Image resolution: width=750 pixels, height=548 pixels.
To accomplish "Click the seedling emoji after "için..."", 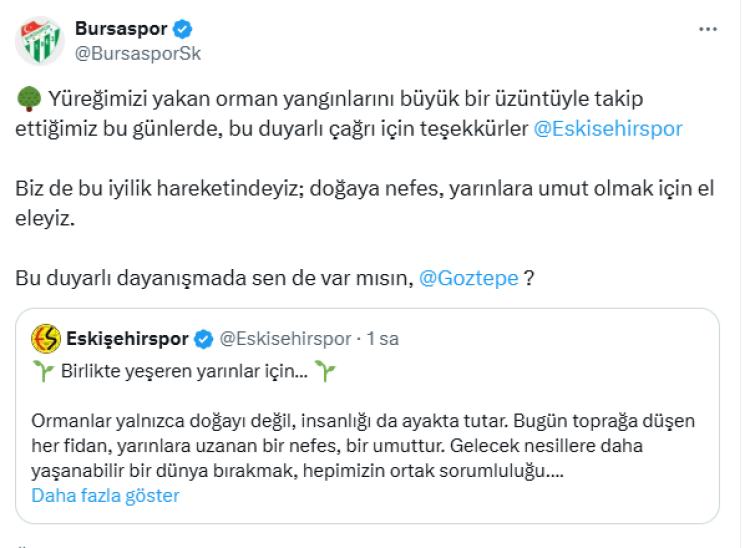I will pos(324,373).
